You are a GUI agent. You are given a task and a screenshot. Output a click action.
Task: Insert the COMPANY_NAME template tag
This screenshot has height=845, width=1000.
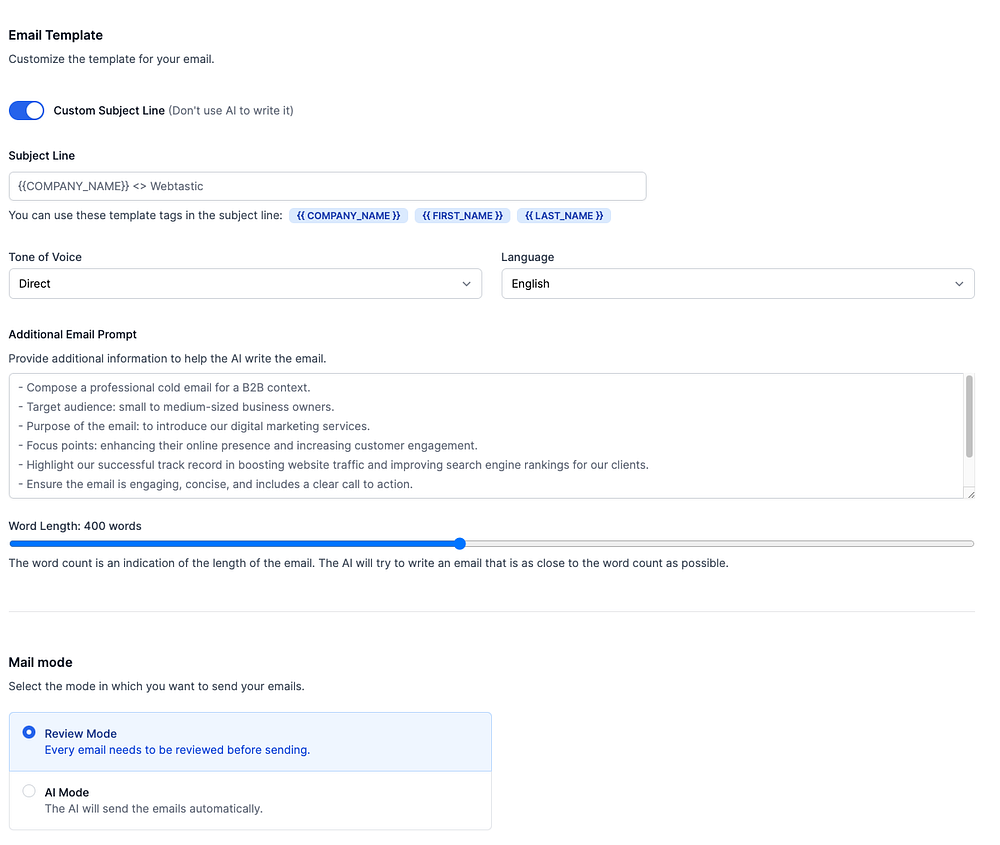pyautogui.click(x=348, y=216)
